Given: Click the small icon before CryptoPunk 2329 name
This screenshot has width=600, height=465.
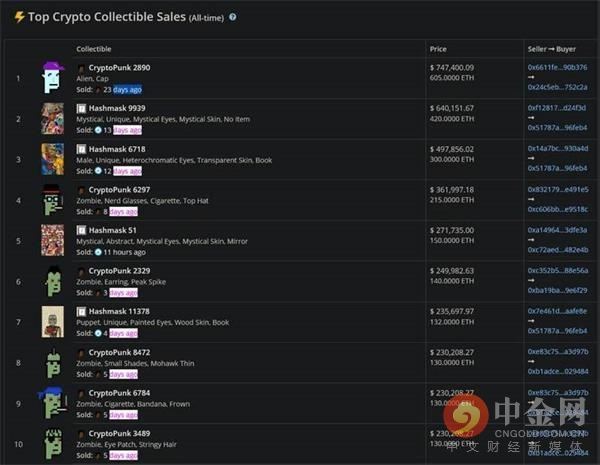Looking at the screenshot, I should coord(81,271).
